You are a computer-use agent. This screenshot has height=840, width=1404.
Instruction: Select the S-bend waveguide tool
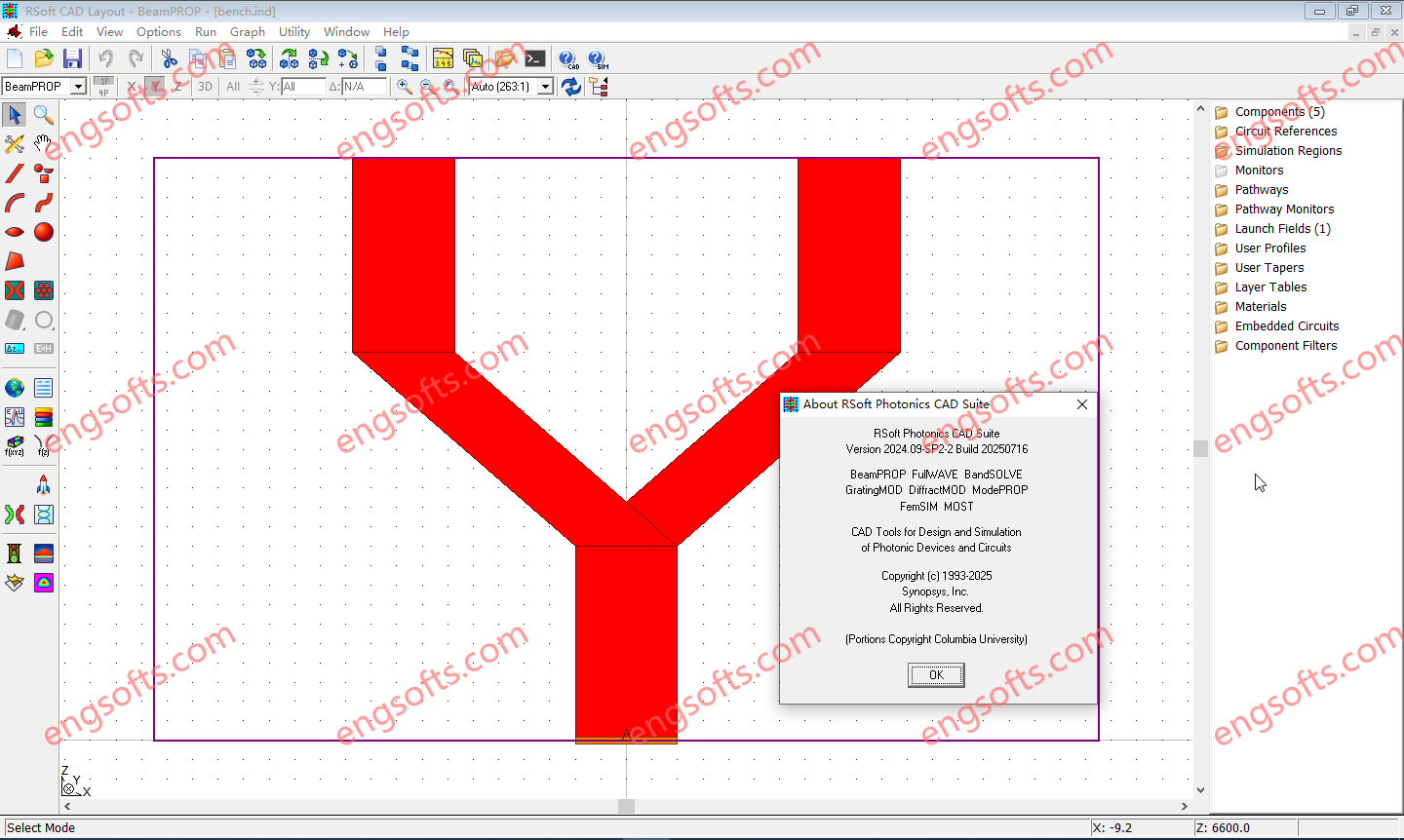[44, 203]
